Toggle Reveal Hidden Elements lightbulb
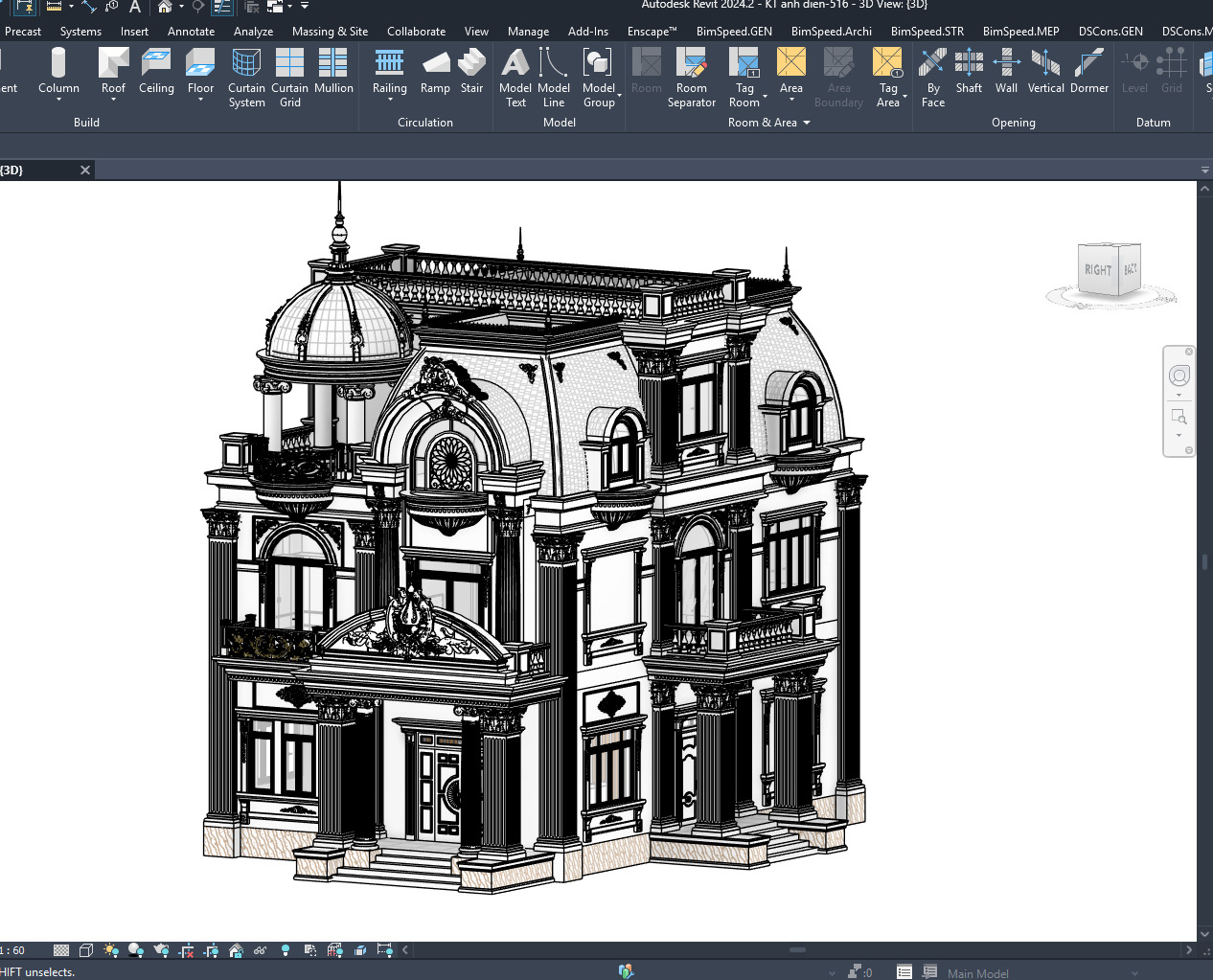The width and height of the screenshot is (1213, 980). pyautogui.click(x=286, y=950)
